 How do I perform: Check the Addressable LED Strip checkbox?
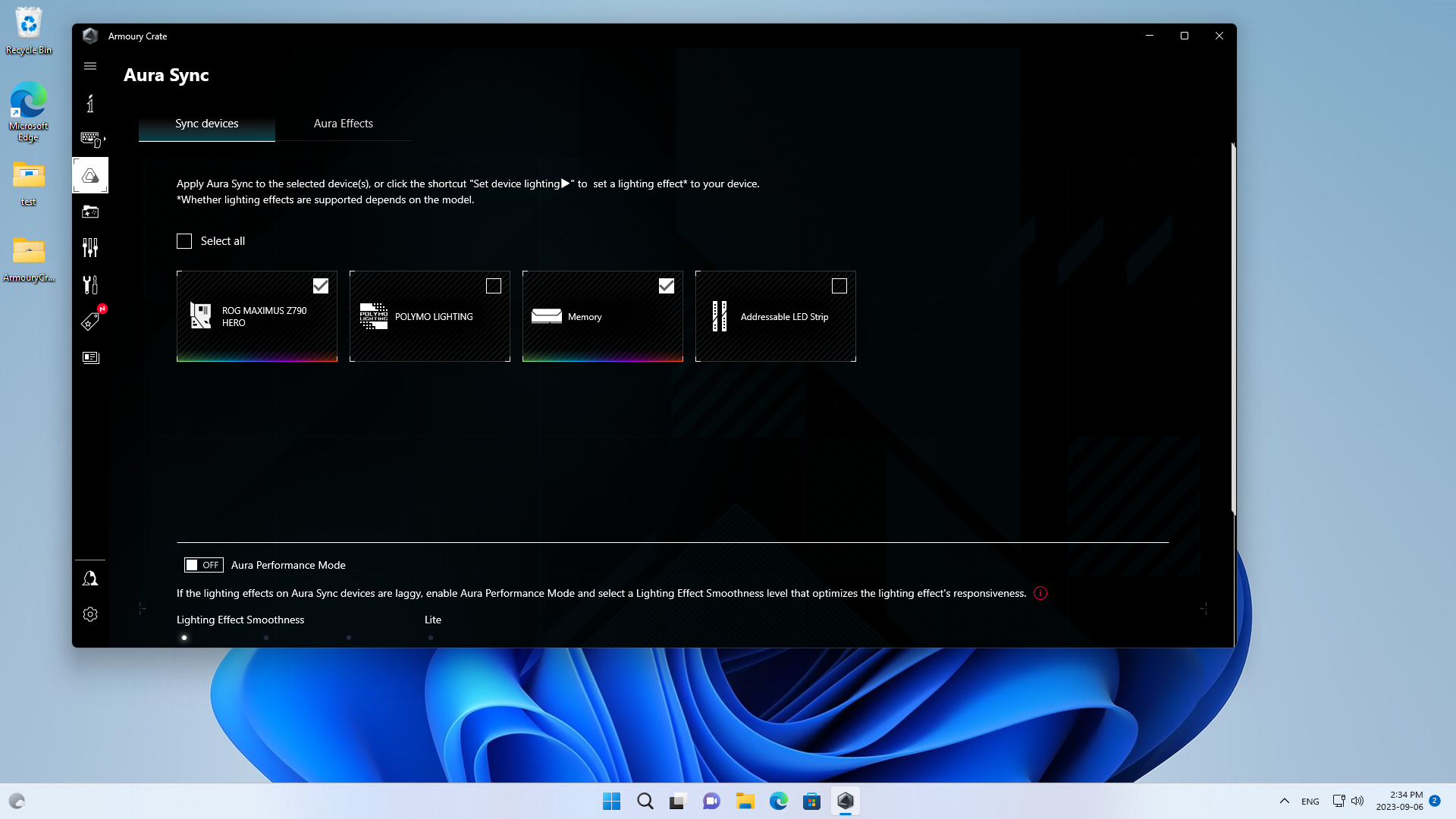click(839, 286)
